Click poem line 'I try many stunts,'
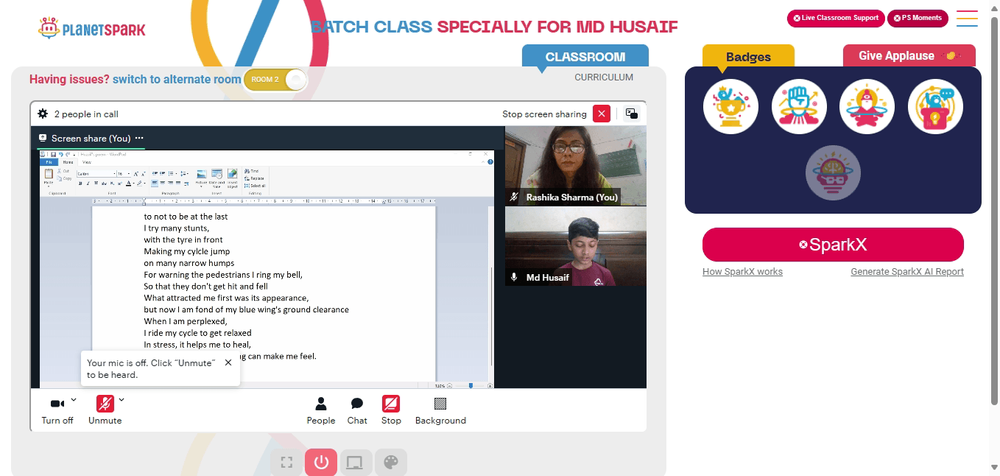Viewport: 1000px width, 476px height. coord(177,228)
